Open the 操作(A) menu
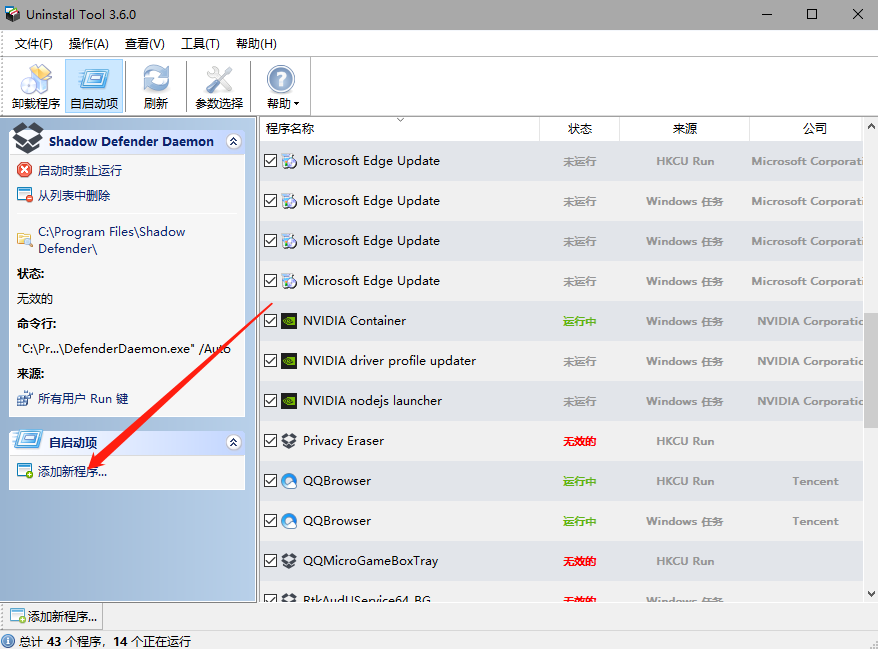This screenshot has height=649, width=878. click(x=88, y=44)
